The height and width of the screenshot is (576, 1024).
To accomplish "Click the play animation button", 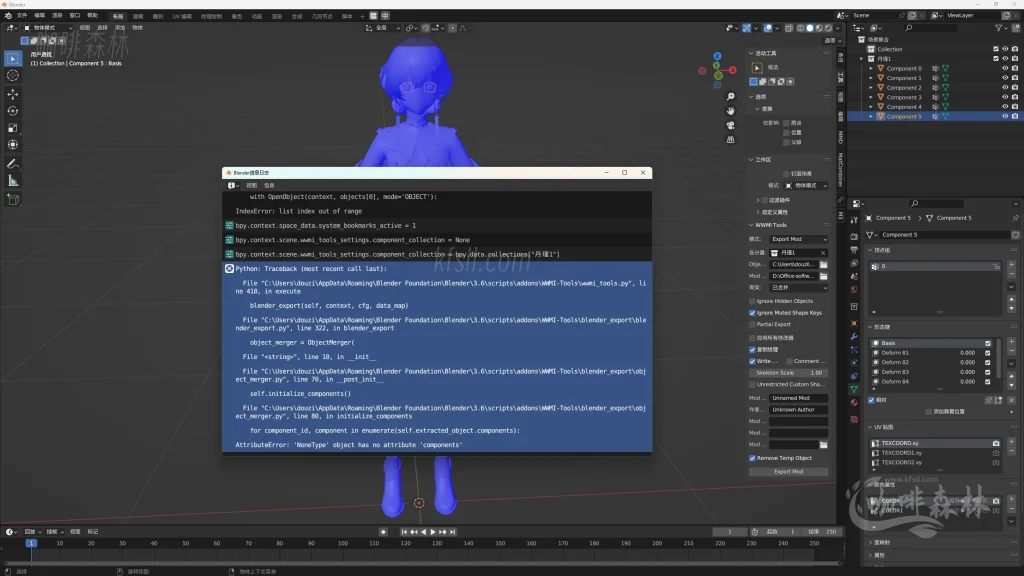I will [x=433, y=532].
